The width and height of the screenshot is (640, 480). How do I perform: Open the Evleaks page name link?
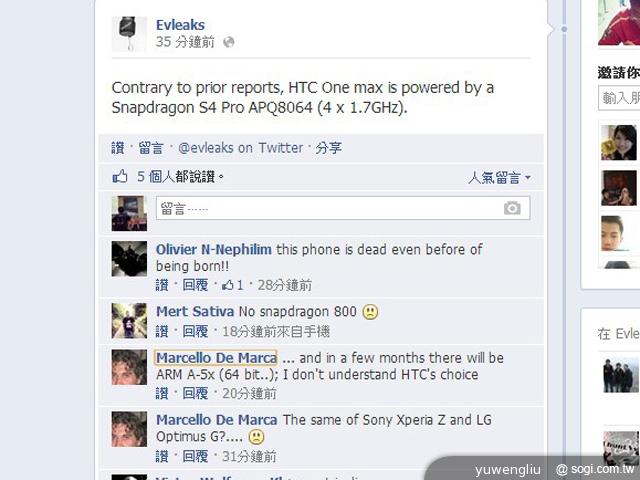[180, 25]
